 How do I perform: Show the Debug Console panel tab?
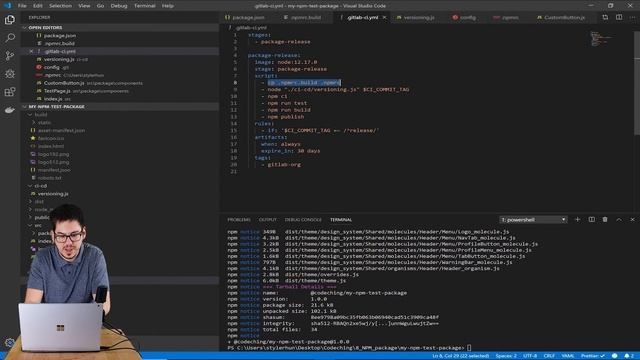[303, 220]
